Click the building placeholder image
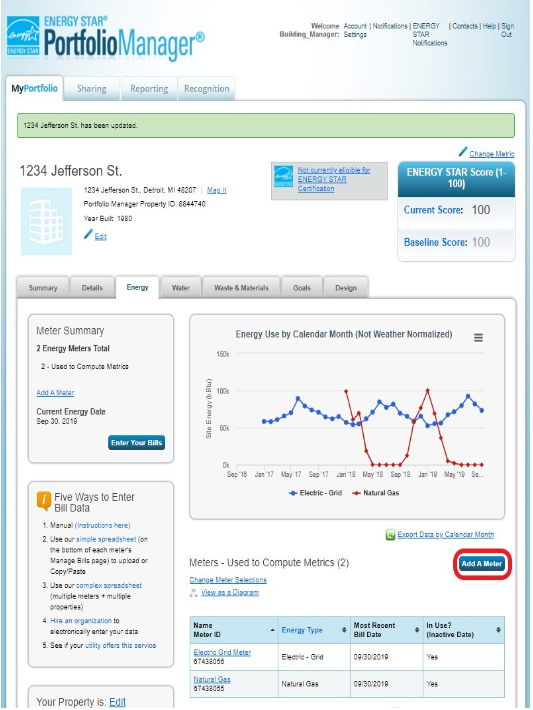 46,221
